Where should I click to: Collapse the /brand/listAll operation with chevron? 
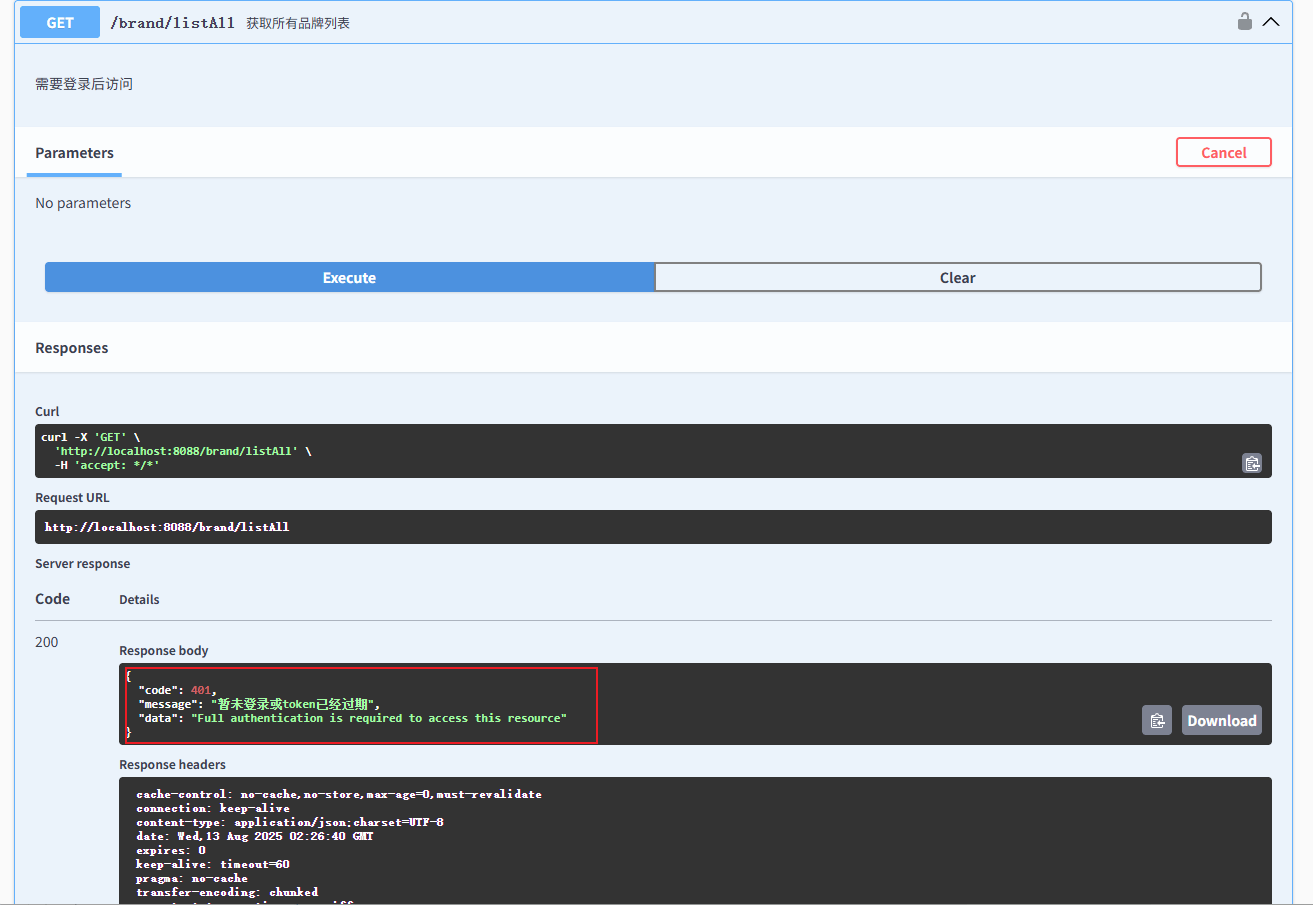click(x=1271, y=22)
